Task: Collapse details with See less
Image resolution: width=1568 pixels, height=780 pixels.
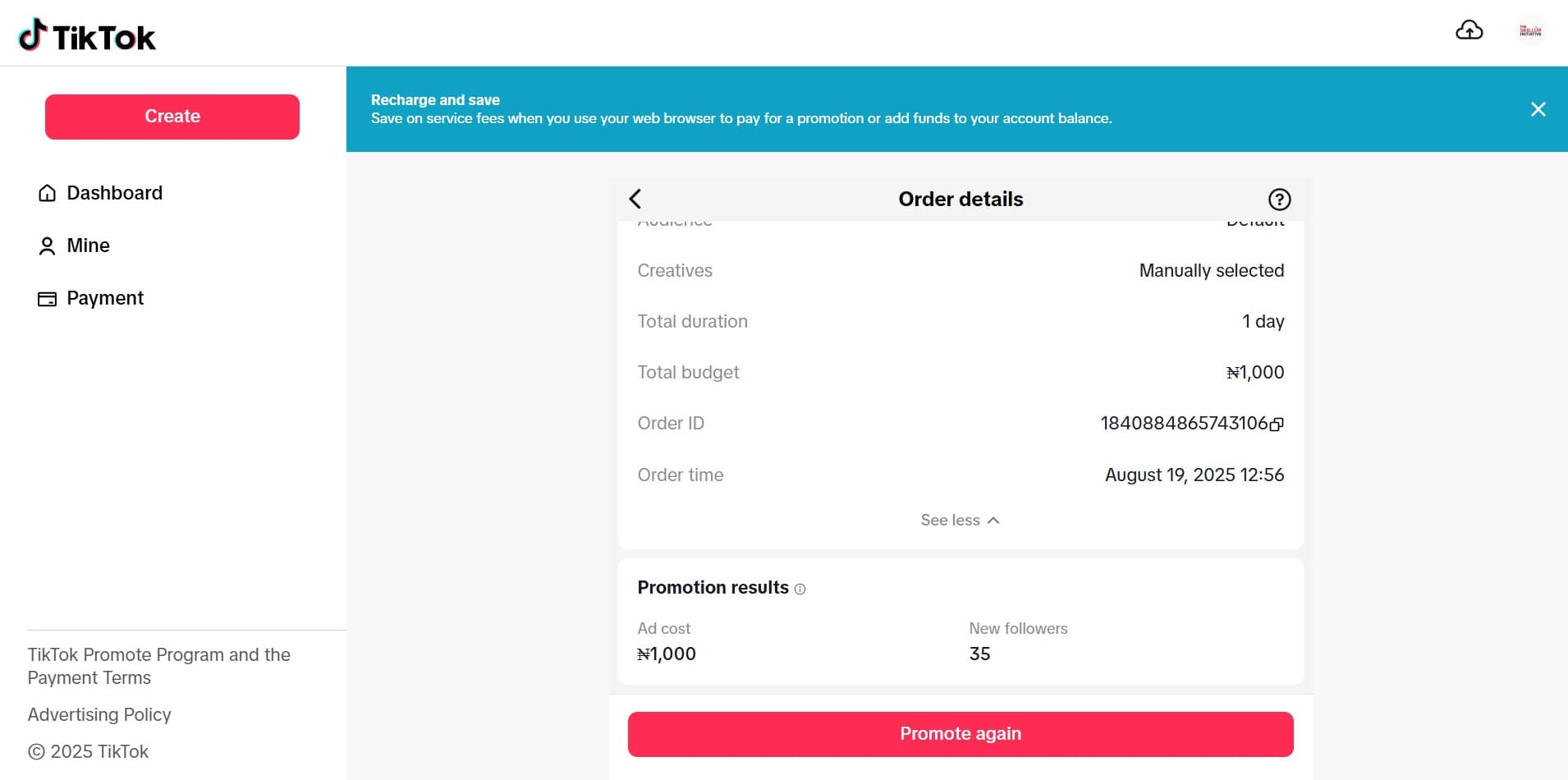Action: (950, 521)
